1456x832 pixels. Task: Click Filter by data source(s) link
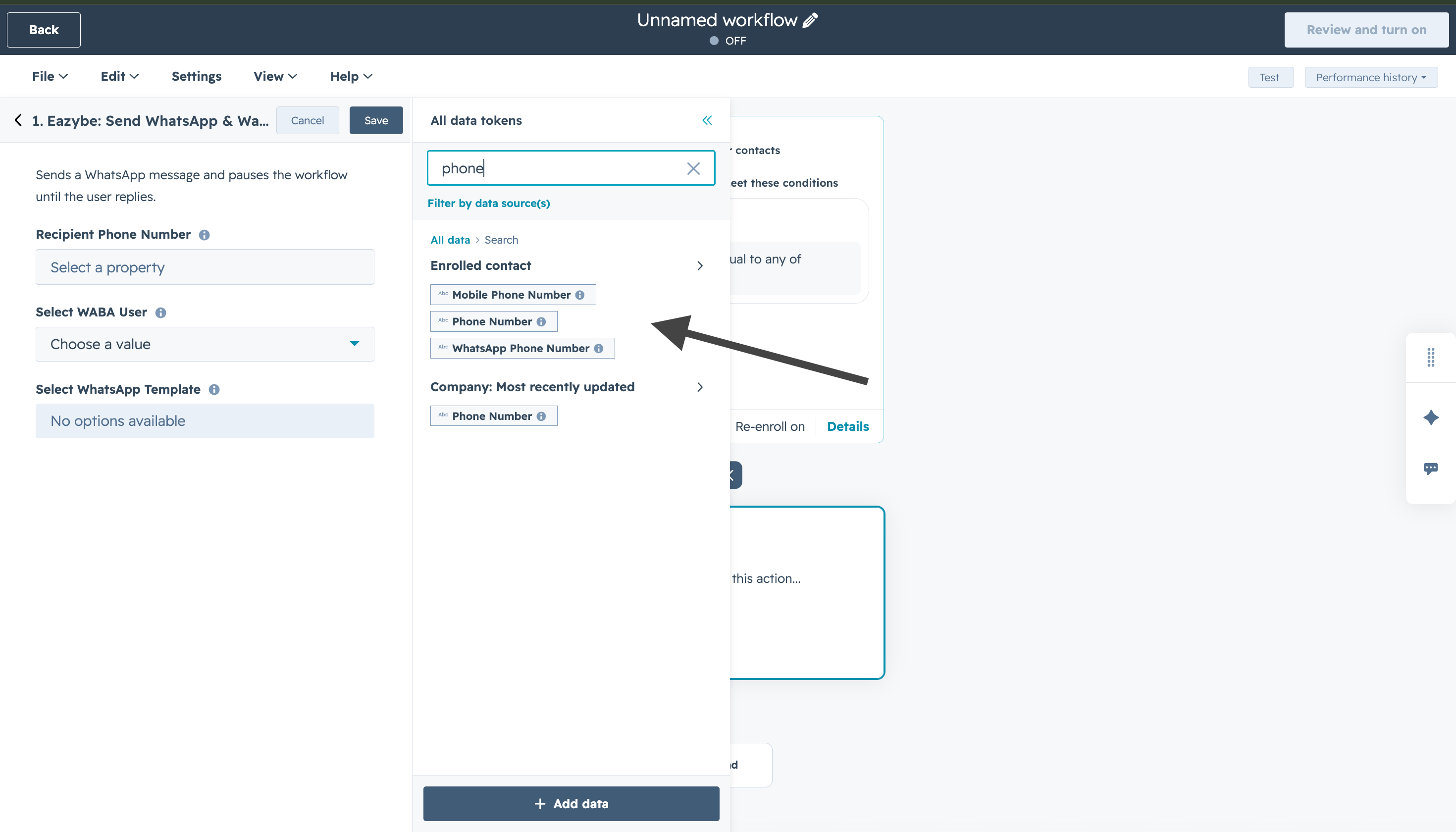489,203
